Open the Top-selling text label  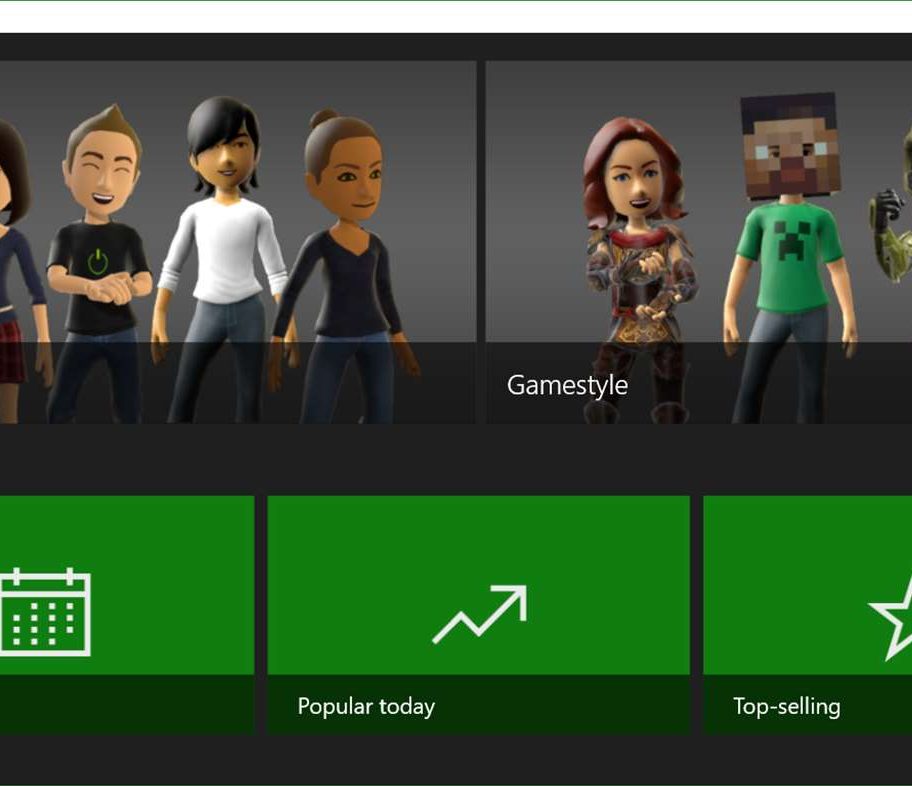click(786, 706)
